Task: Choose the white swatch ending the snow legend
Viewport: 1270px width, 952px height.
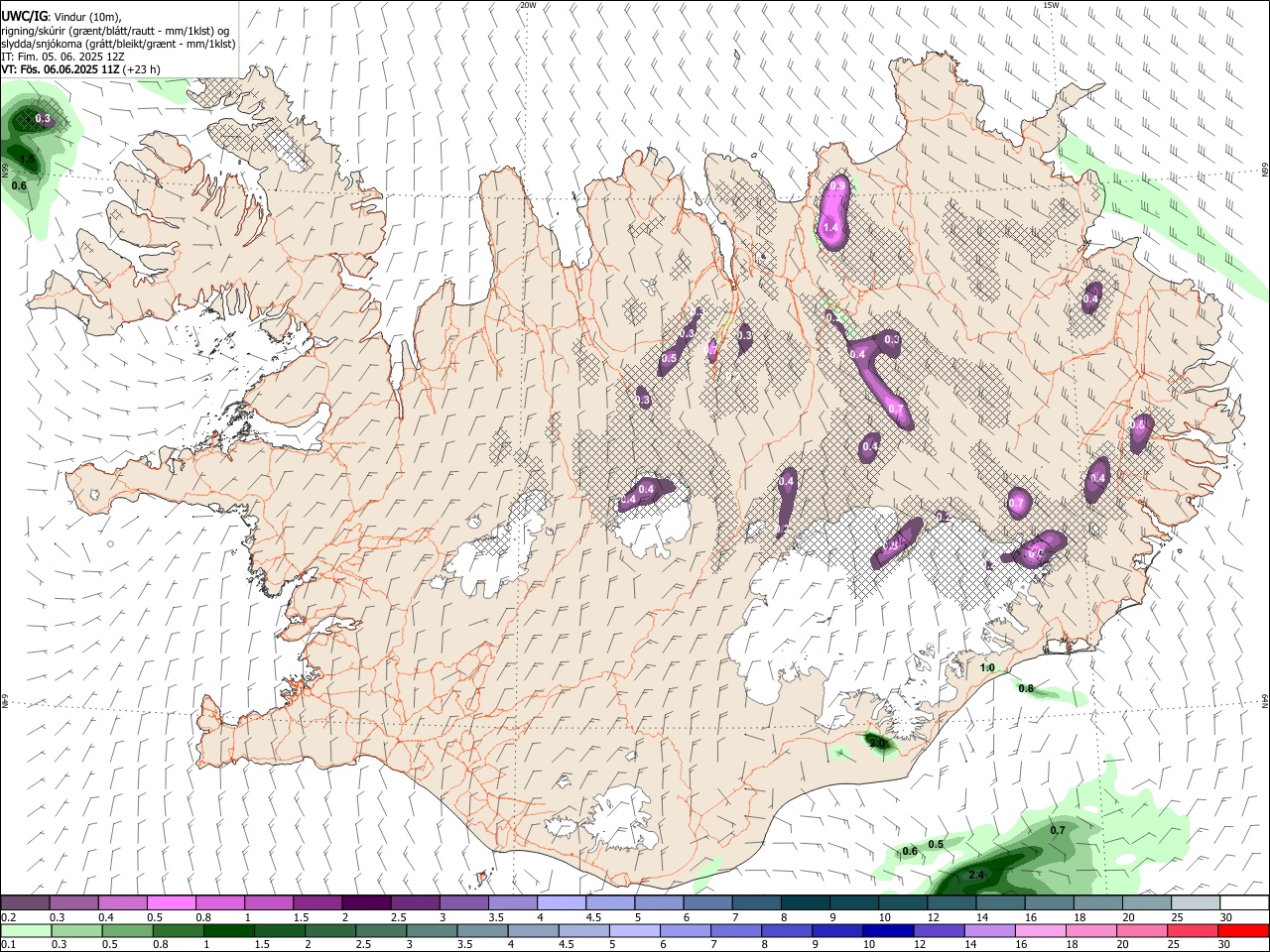Action: tap(1244, 902)
